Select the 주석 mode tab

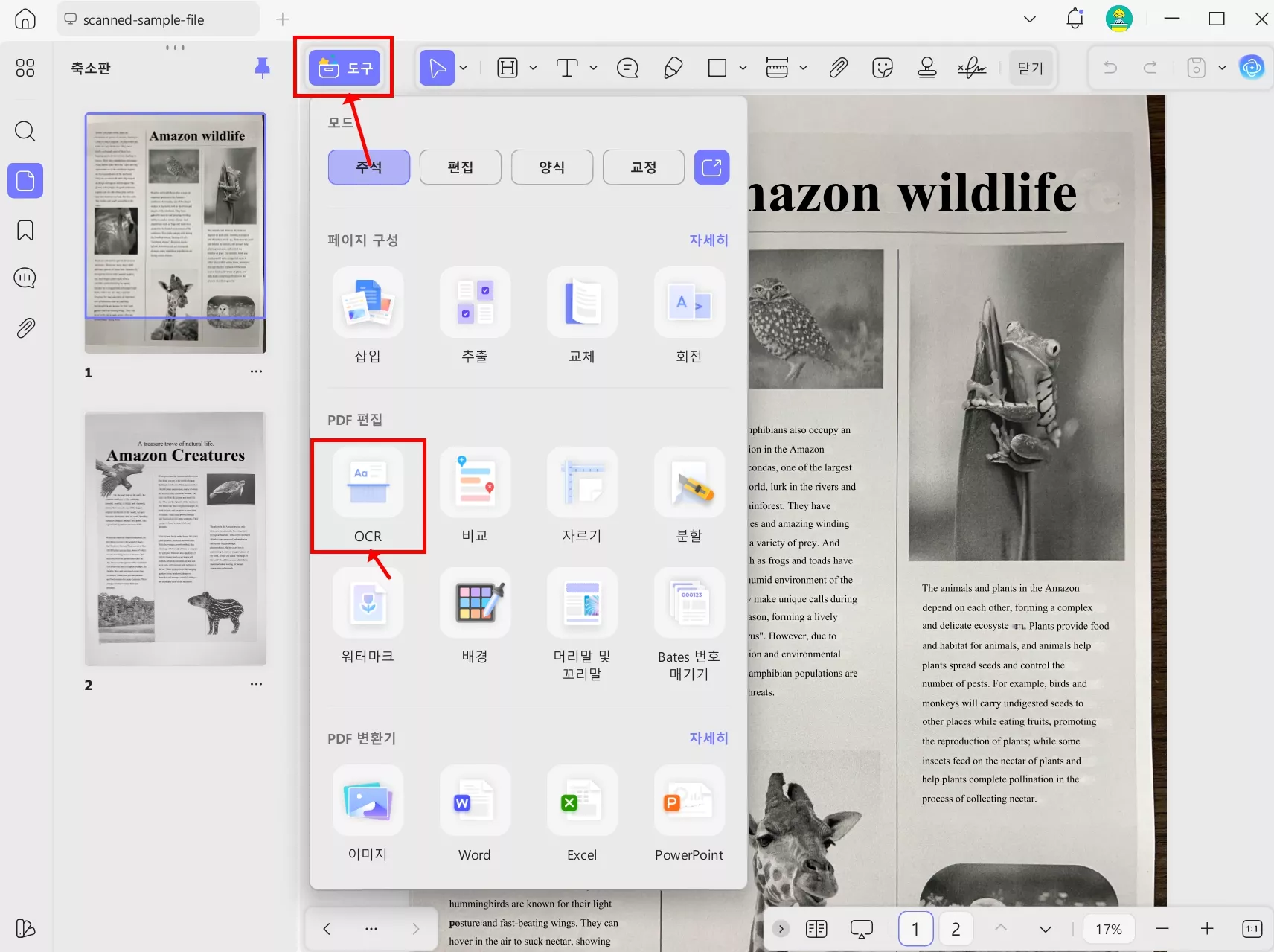[x=369, y=167]
